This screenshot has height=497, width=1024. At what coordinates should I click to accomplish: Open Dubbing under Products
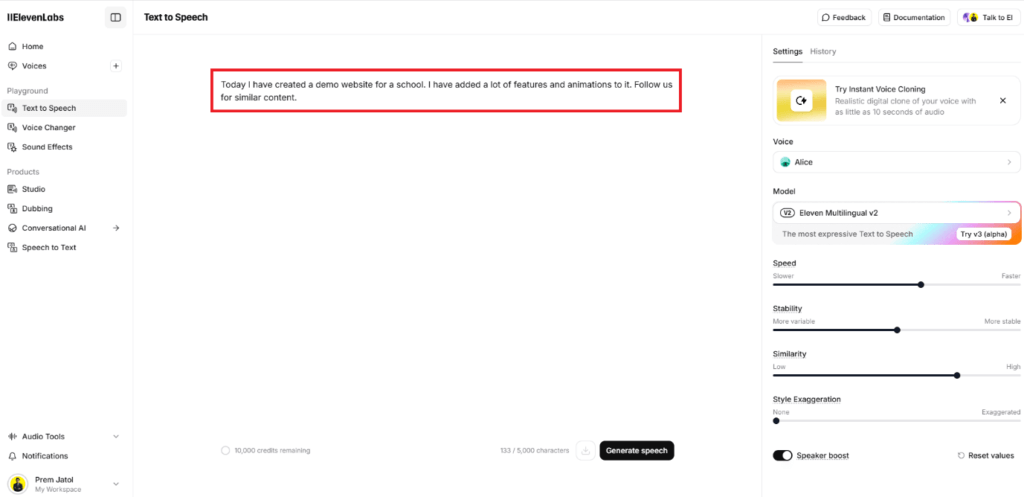(64, 209)
